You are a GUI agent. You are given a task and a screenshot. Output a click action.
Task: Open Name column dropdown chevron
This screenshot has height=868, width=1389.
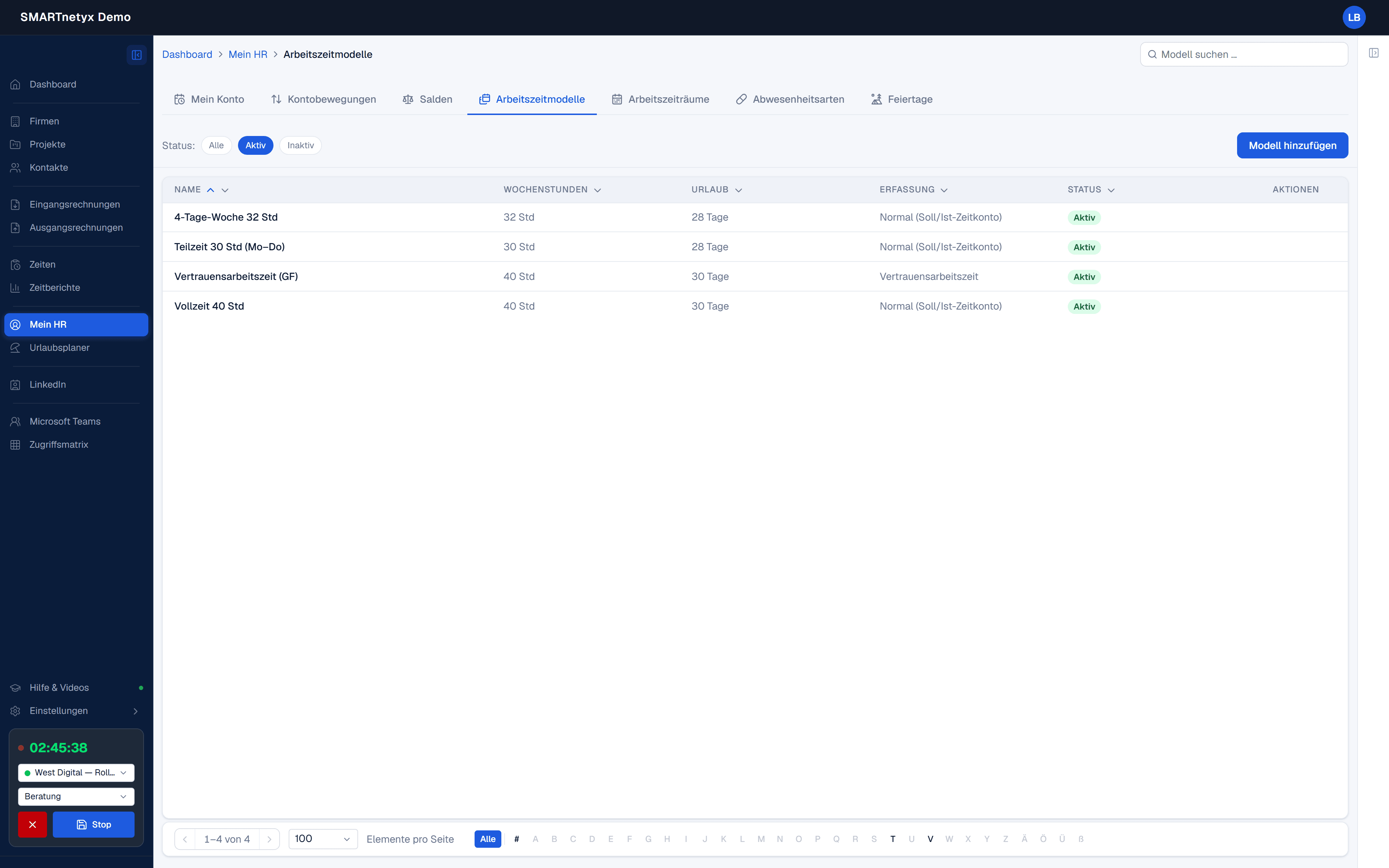(x=225, y=190)
